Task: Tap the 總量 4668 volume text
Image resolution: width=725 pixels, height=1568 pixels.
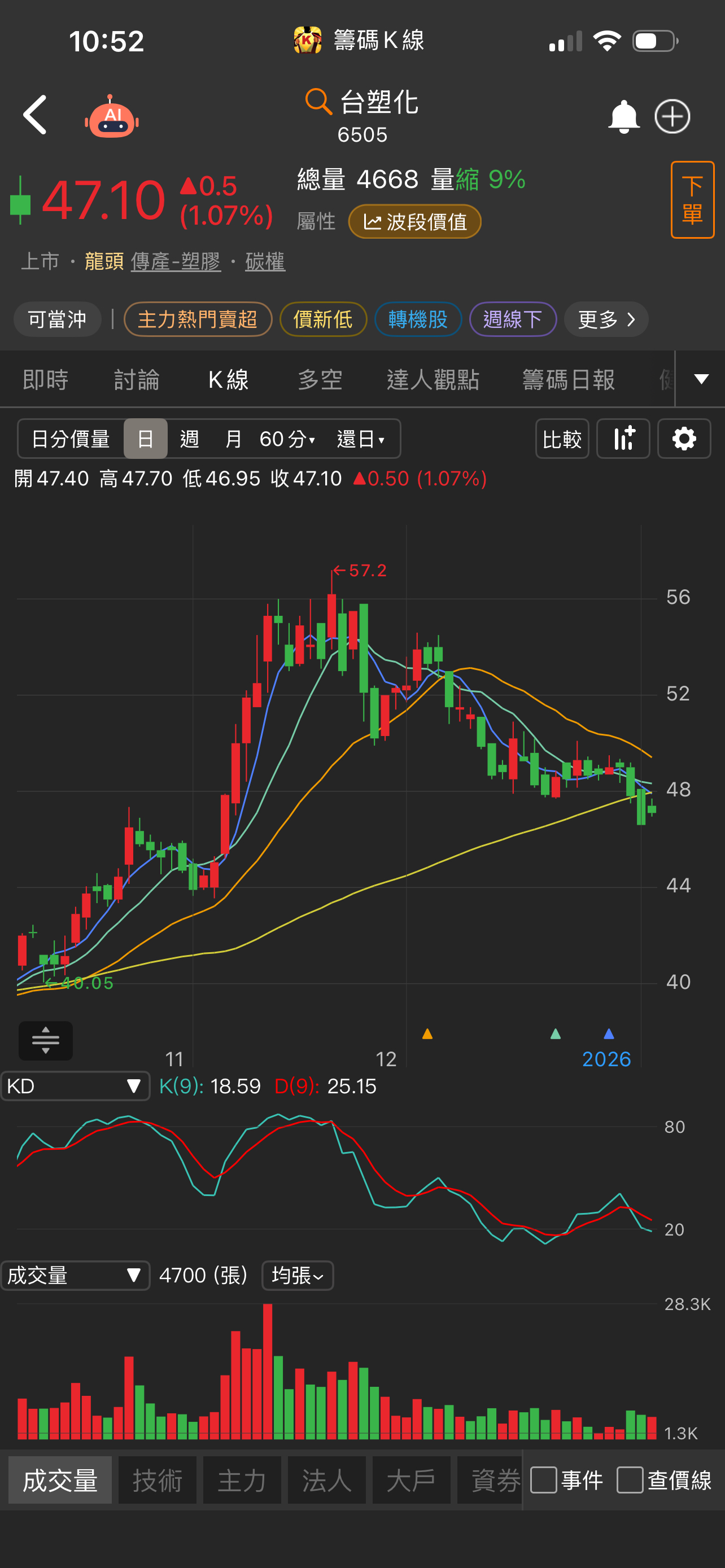Action: 358,179
